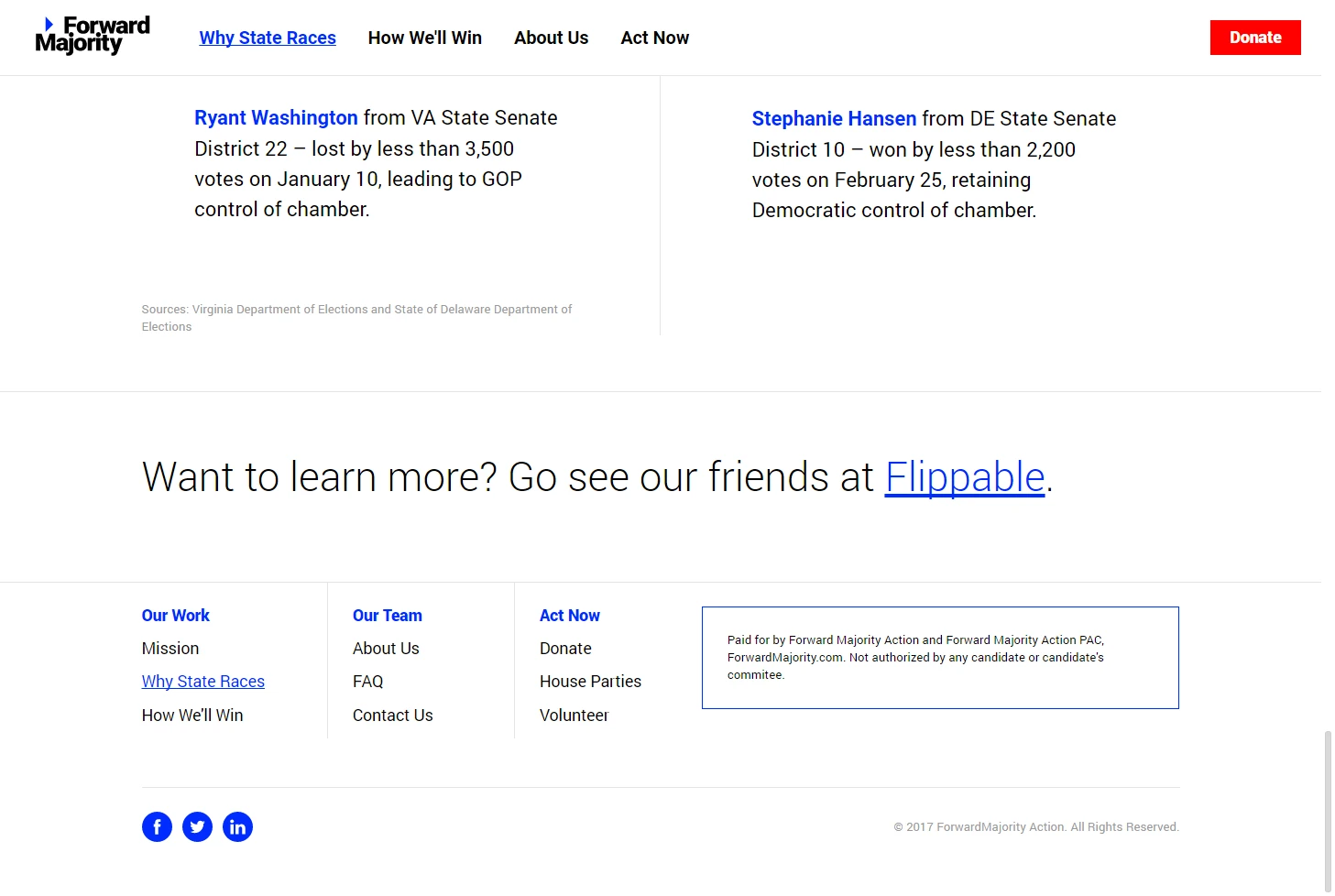Open the Facebook social icon
The image size is (1335, 896).
point(157,827)
